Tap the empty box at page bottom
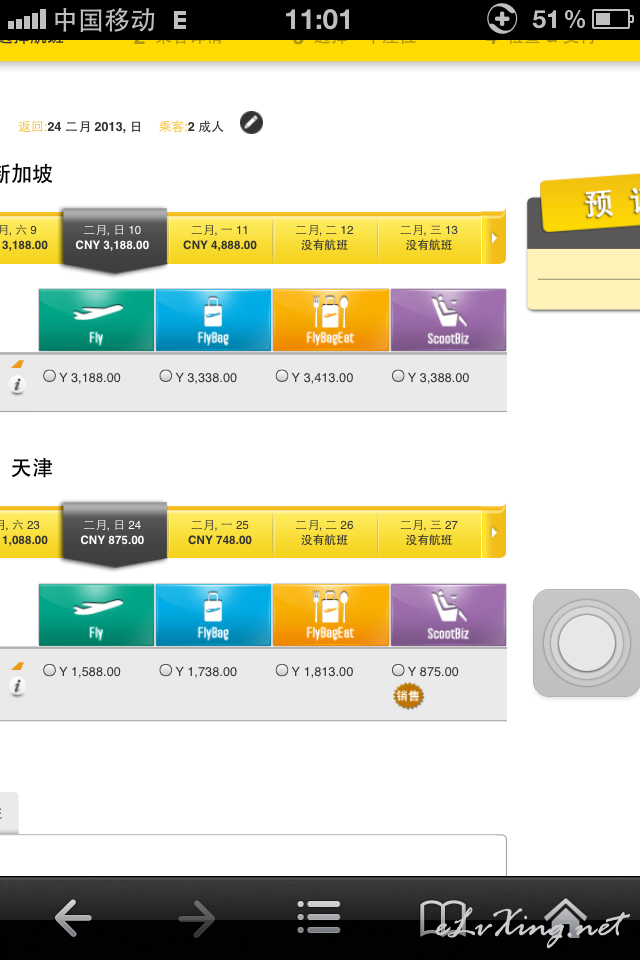The width and height of the screenshot is (640, 960). coord(253,855)
